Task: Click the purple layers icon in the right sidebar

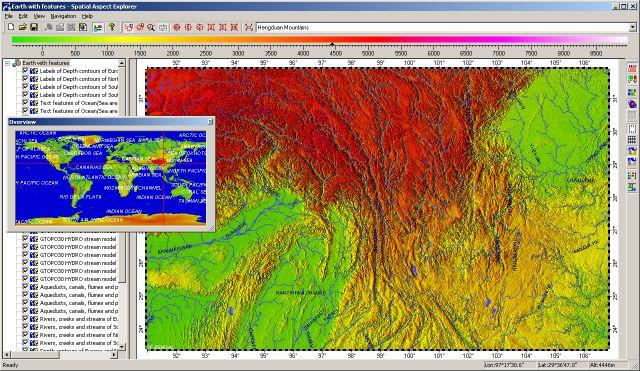Action: (x=632, y=104)
